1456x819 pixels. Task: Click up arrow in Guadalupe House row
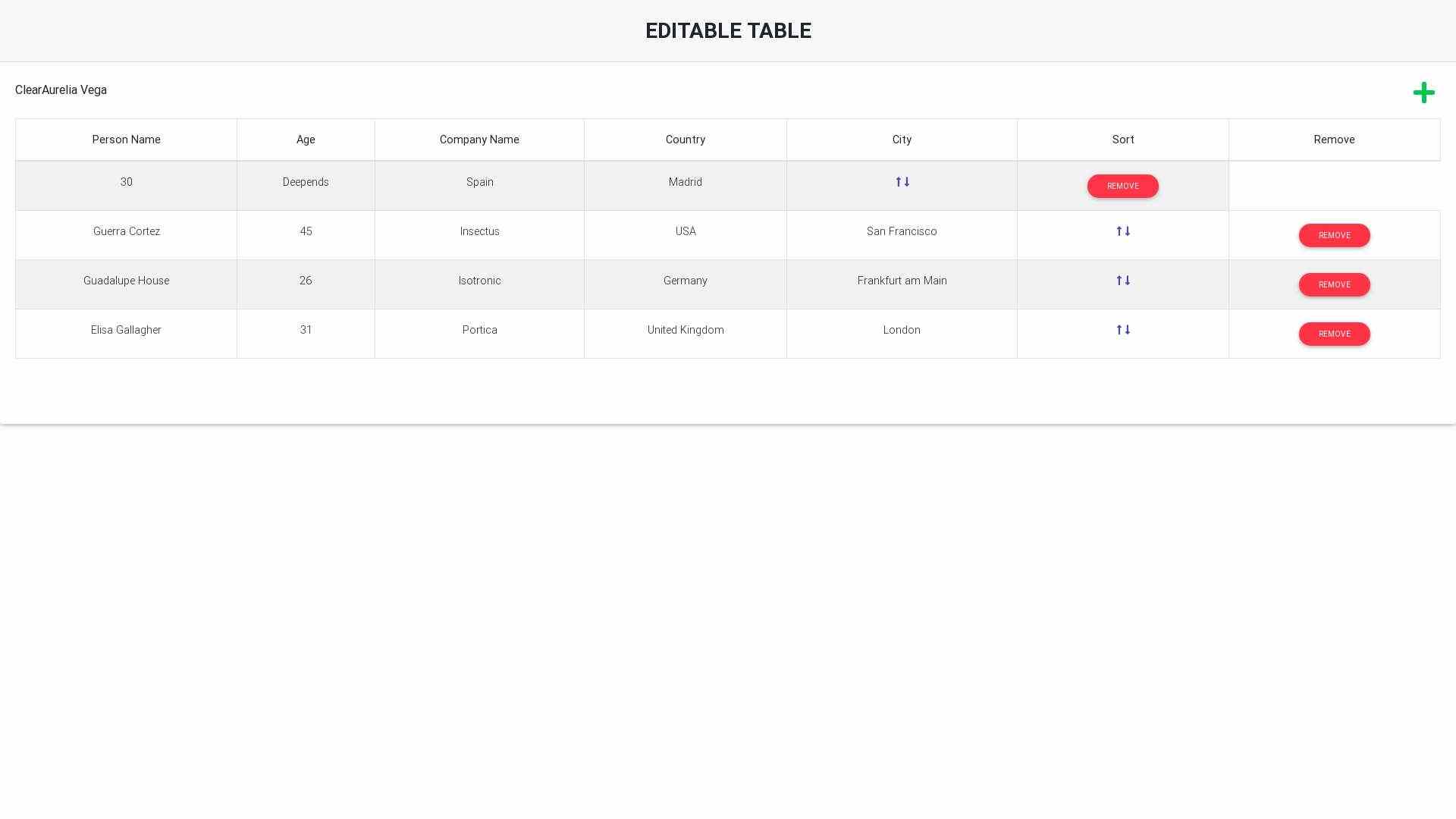tap(1119, 281)
